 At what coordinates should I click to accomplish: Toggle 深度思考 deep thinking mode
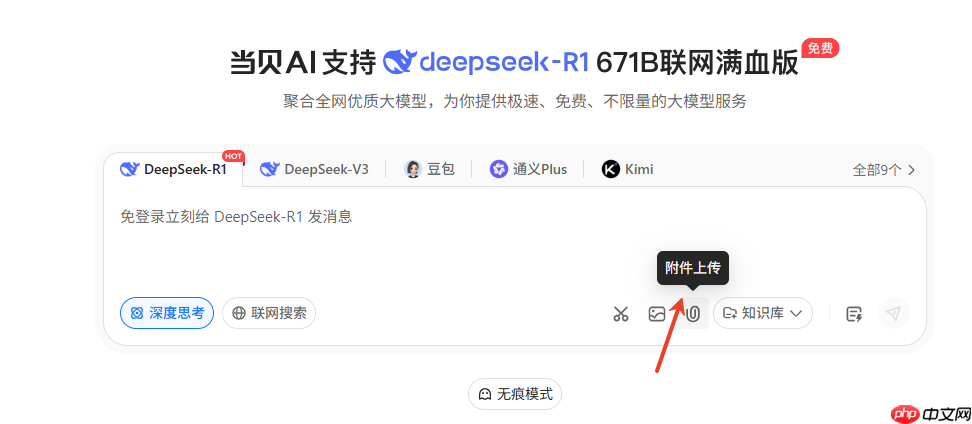pos(167,313)
